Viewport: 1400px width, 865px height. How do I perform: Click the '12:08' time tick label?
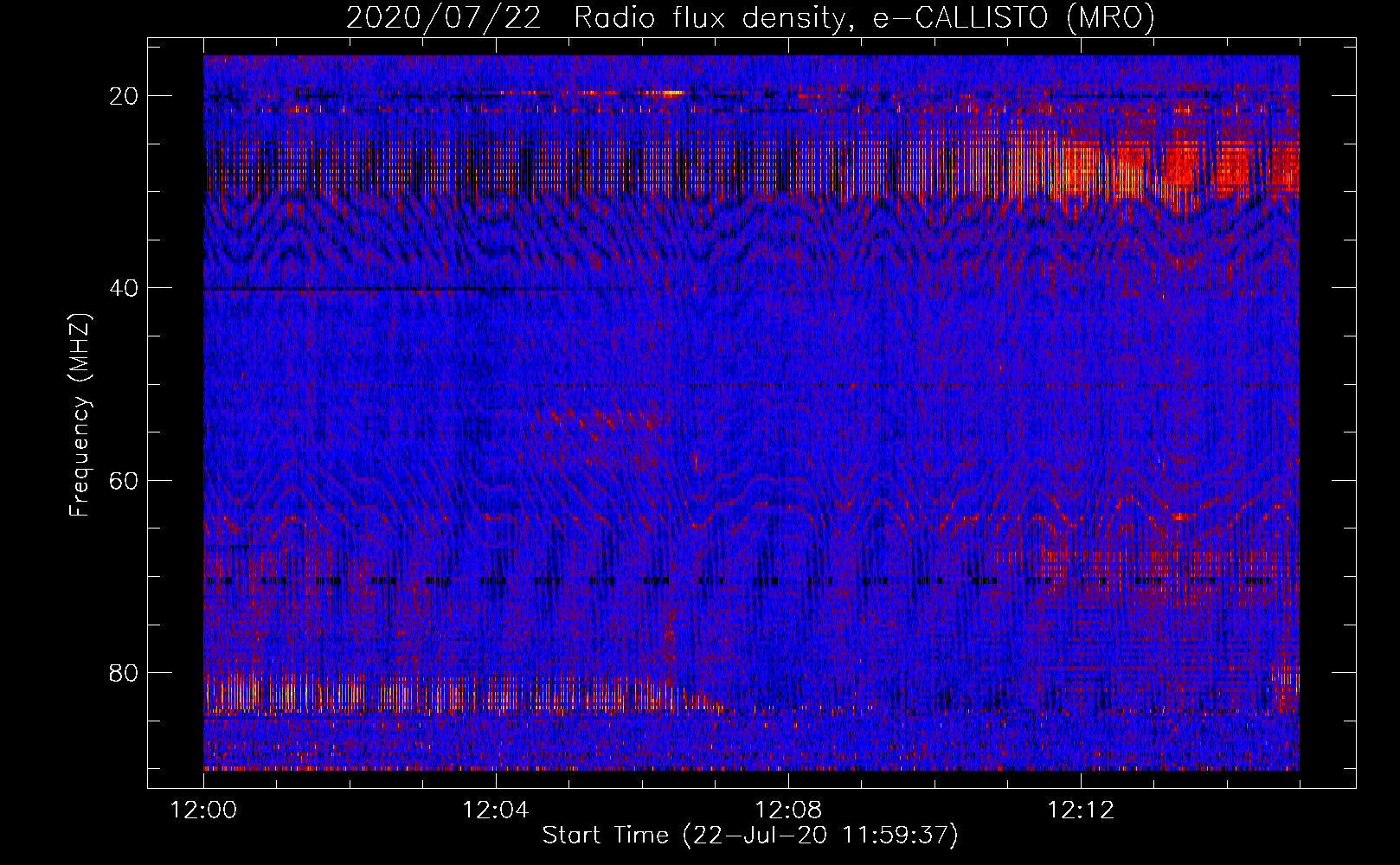pos(788,811)
